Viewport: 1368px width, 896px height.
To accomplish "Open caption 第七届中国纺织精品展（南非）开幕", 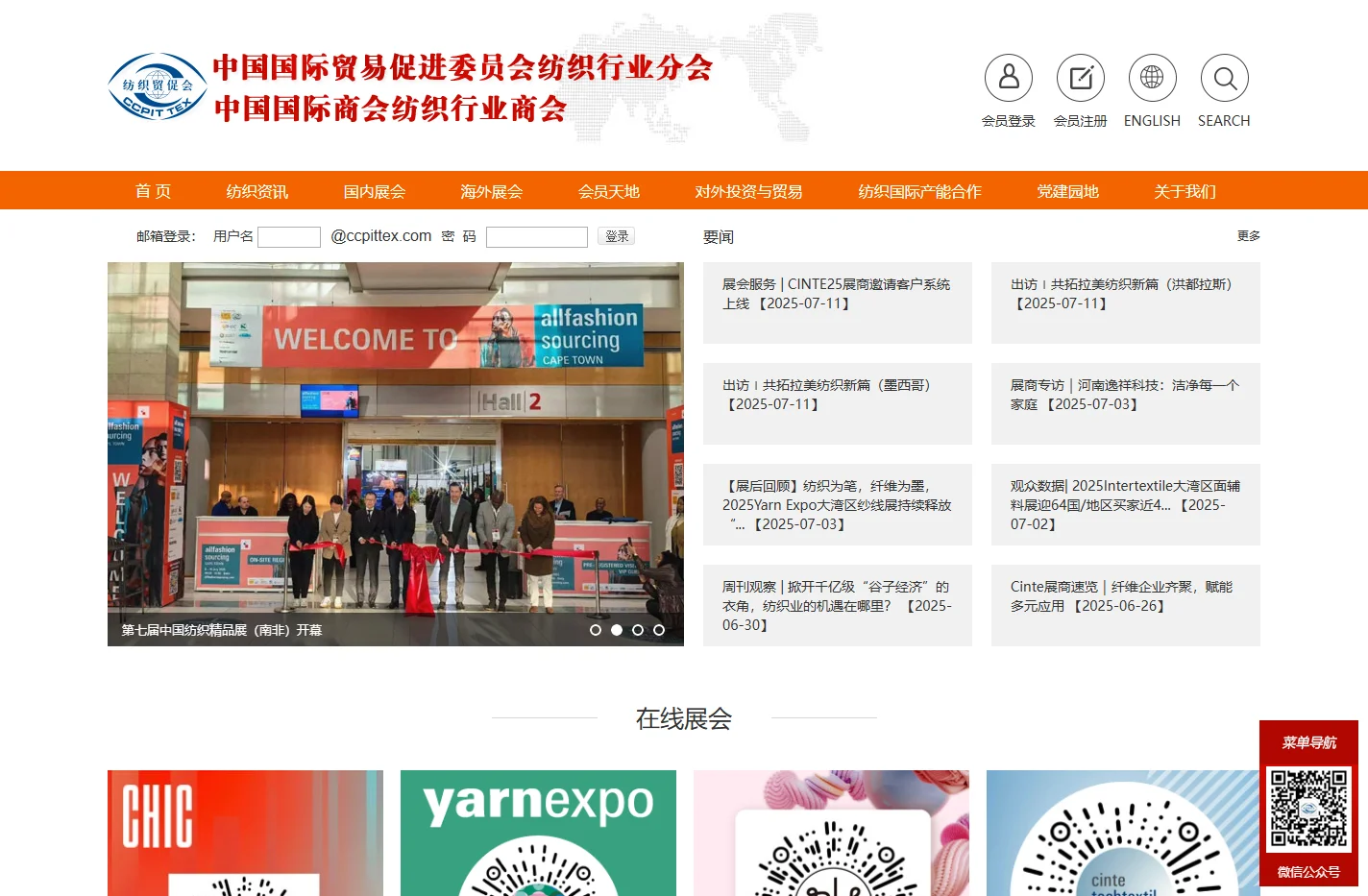I will [222, 630].
